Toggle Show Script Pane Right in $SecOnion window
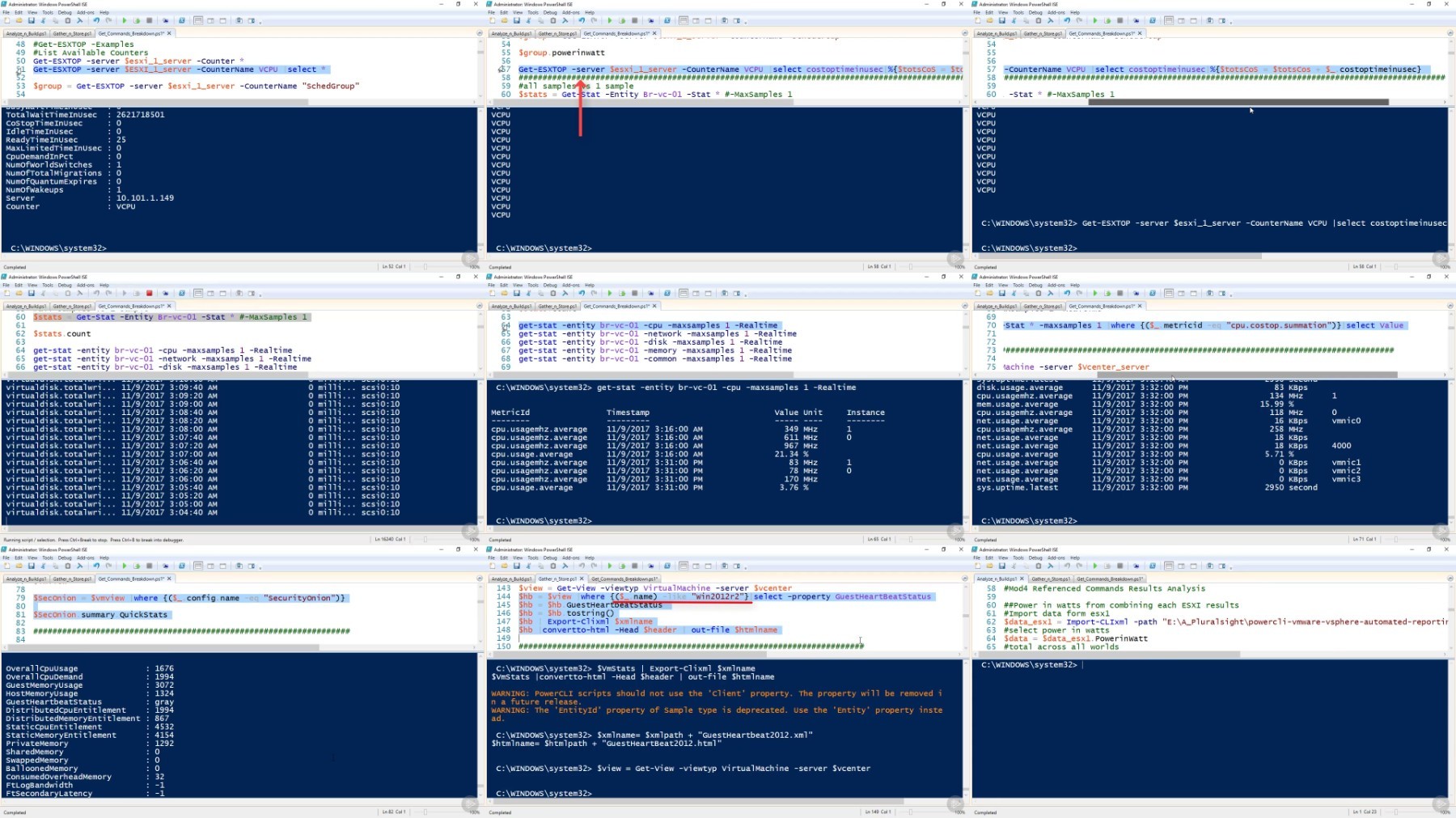 [x=210, y=566]
